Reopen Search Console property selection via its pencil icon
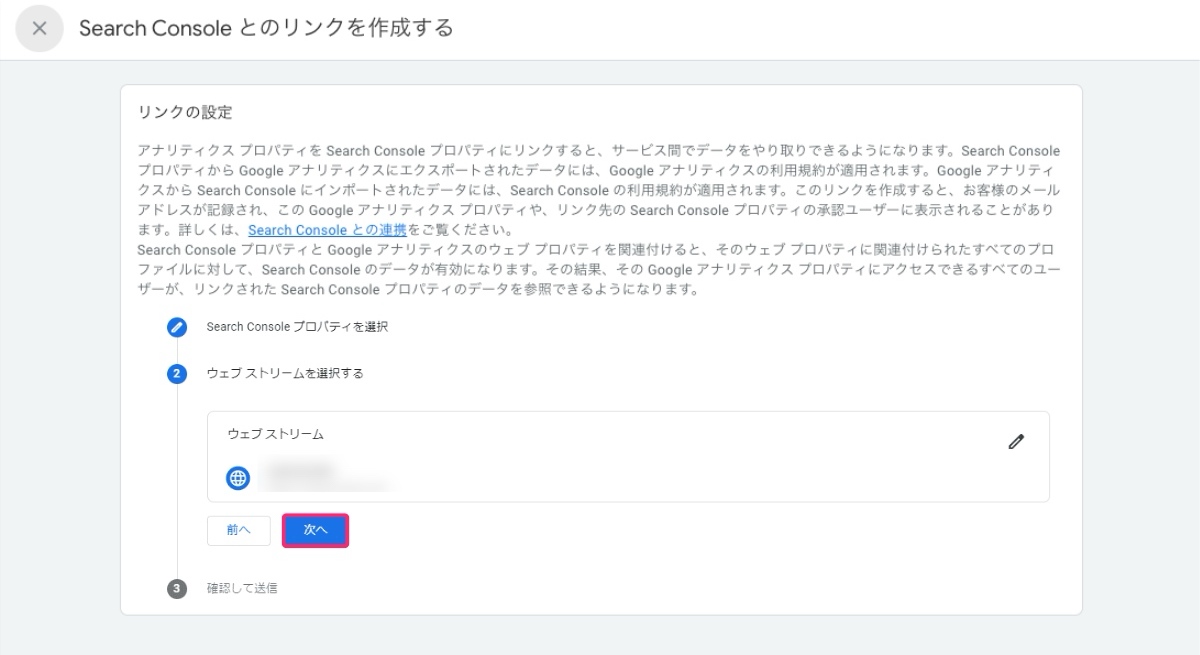This screenshot has width=1200, height=655. click(177, 326)
